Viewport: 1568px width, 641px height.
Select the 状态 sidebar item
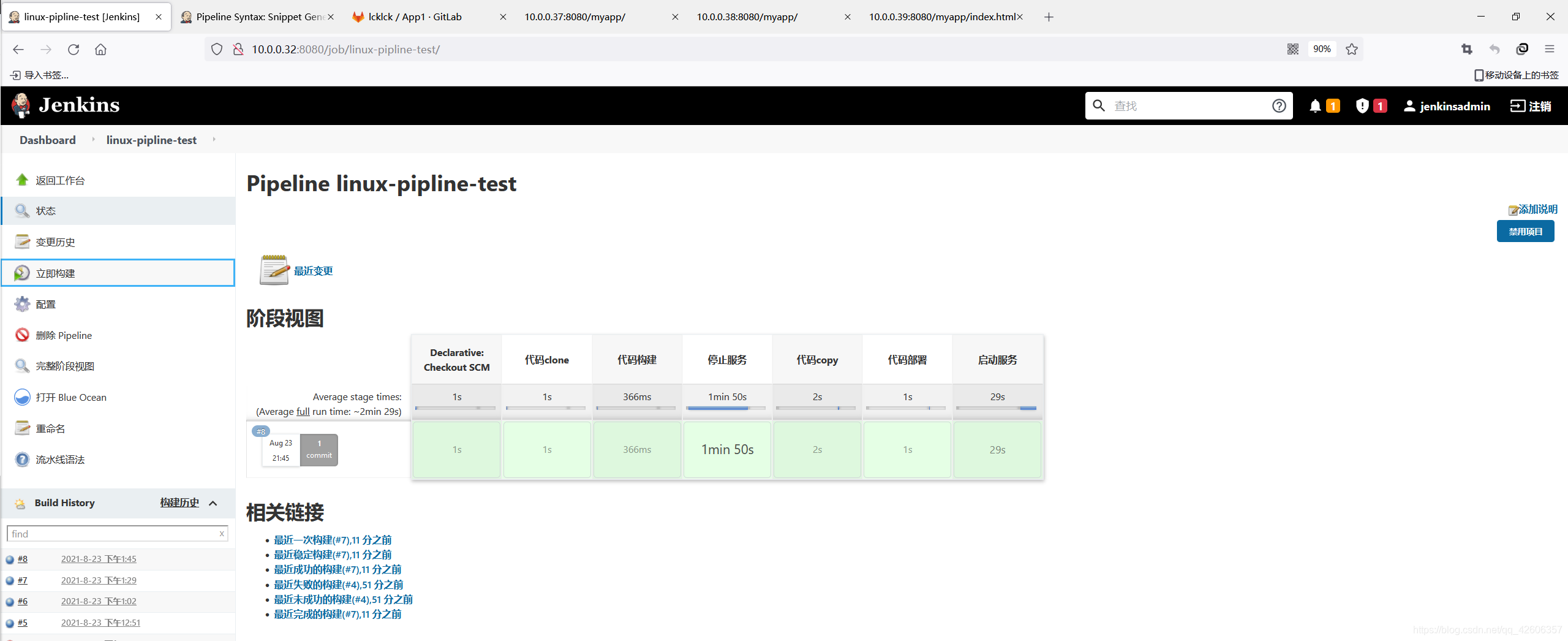coord(119,211)
